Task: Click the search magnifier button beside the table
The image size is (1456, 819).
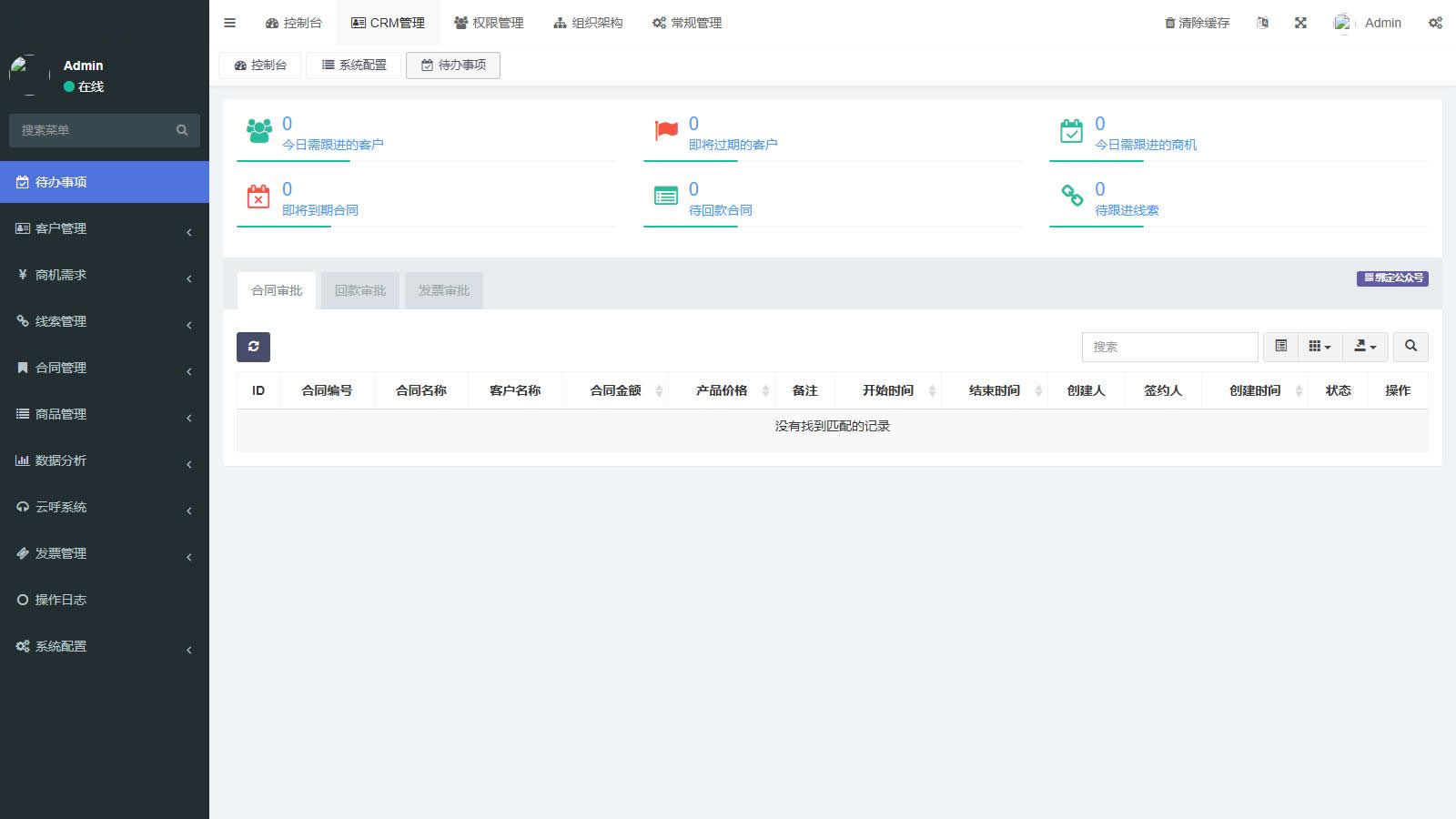Action: (x=1410, y=347)
